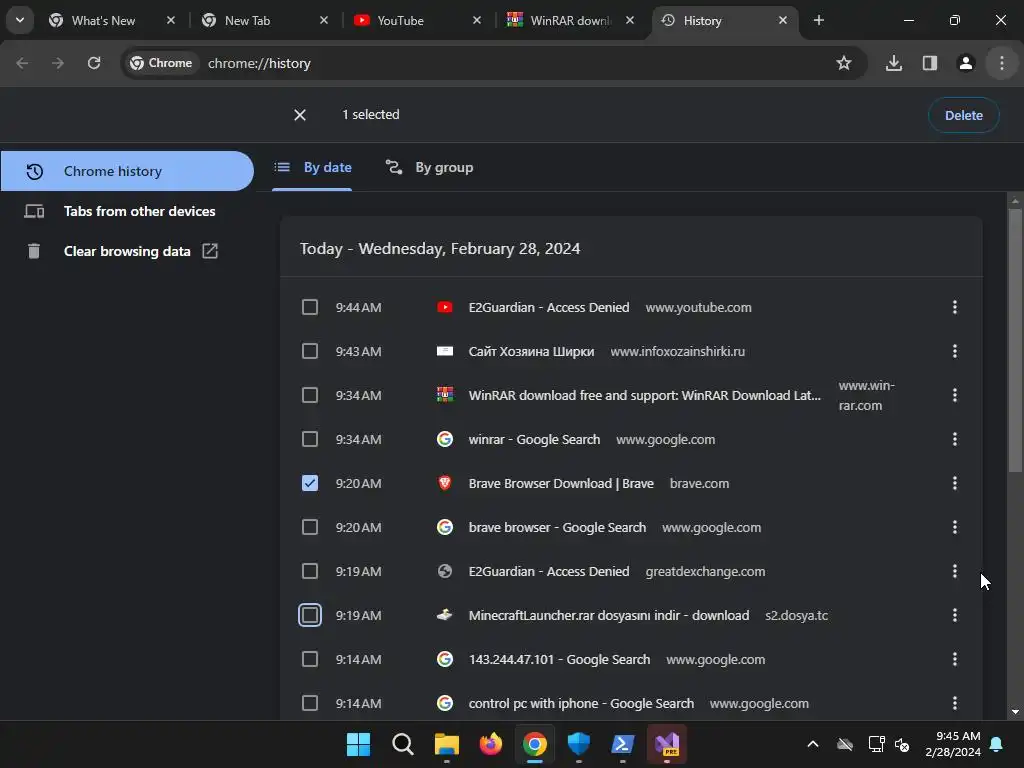
Task: Open more actions for Brave Browser Download
Action: pyautogui.click(x=954, y=483)
